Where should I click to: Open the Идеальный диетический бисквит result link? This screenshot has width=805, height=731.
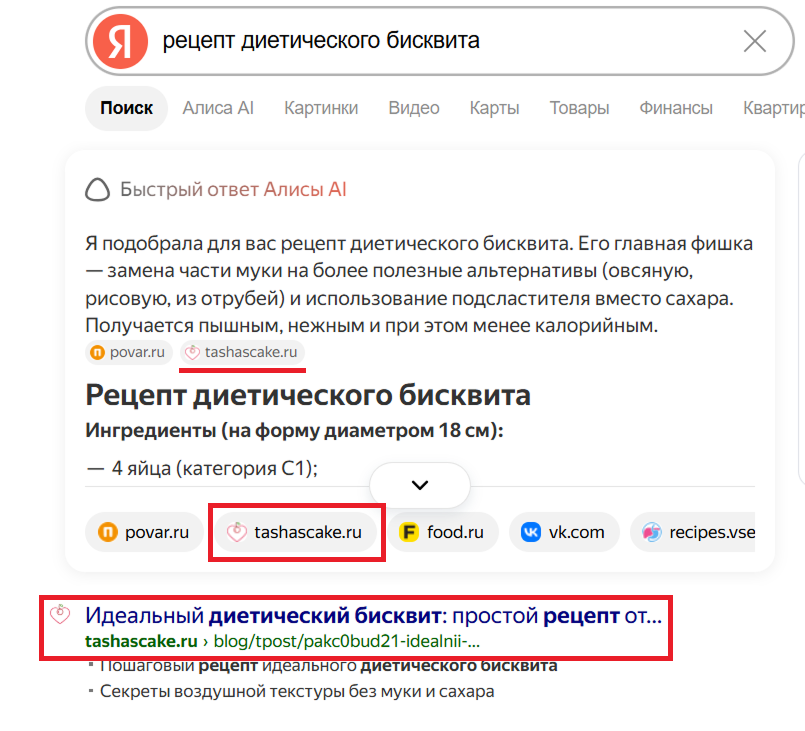(373, 615)
